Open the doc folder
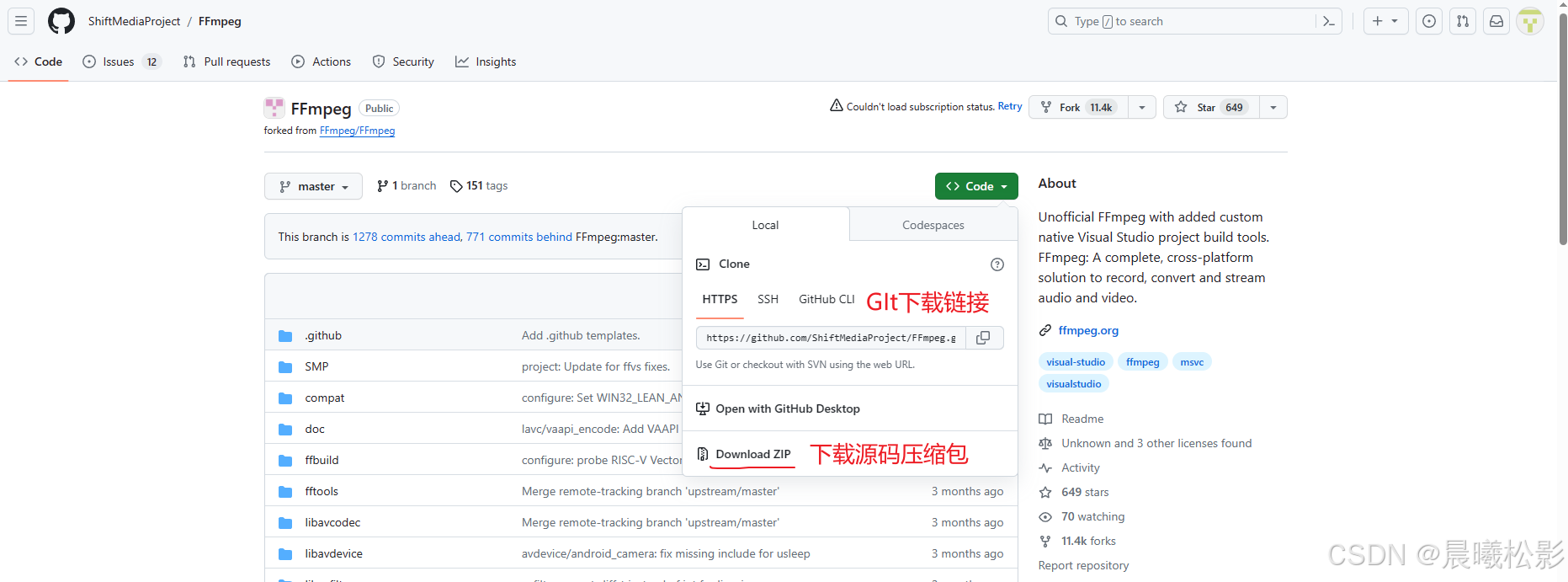Viewport: 1568px width, 582px height. point(315,429)
